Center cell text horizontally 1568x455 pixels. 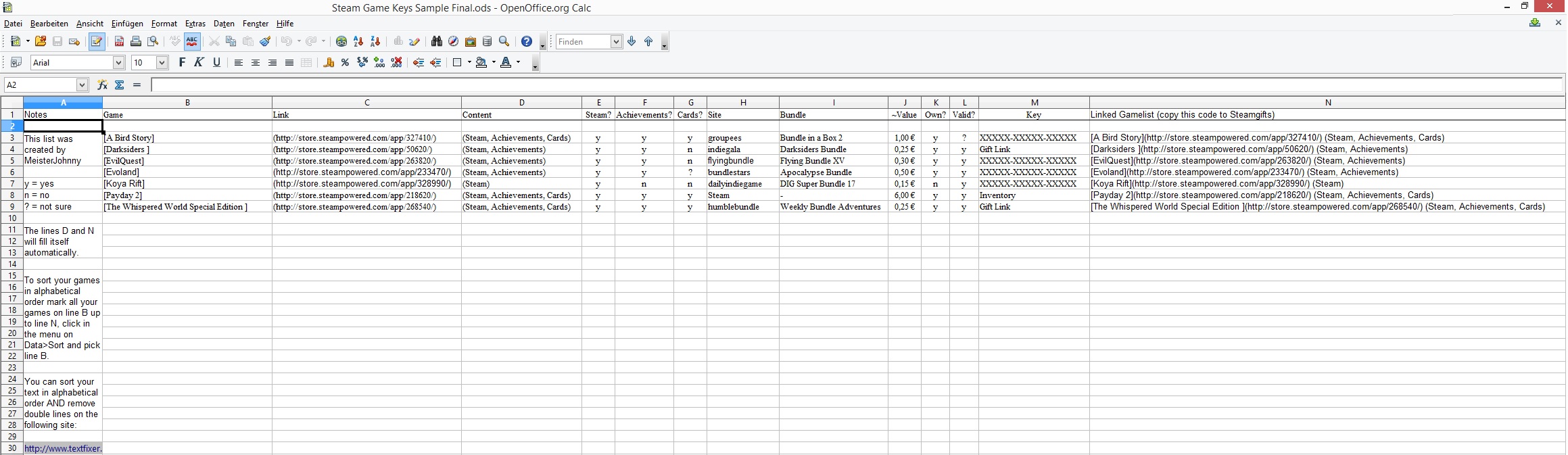click(256, 63)
